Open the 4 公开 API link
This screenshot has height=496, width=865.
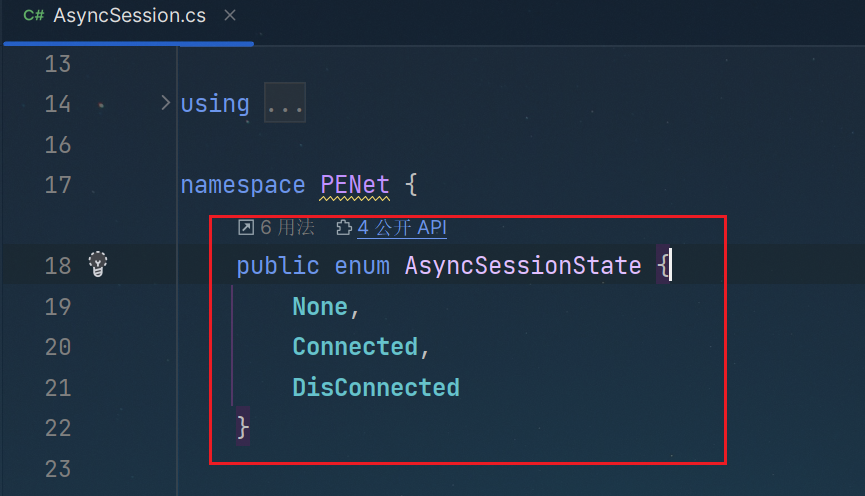pos(402,228)
